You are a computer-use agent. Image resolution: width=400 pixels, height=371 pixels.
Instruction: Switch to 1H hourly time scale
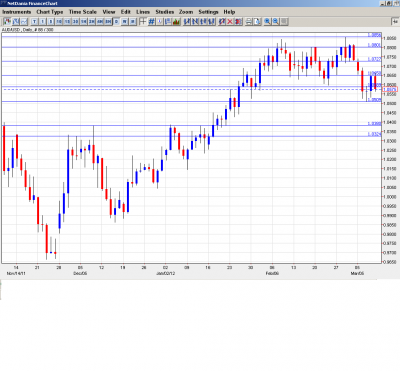[x=83, y=22]
